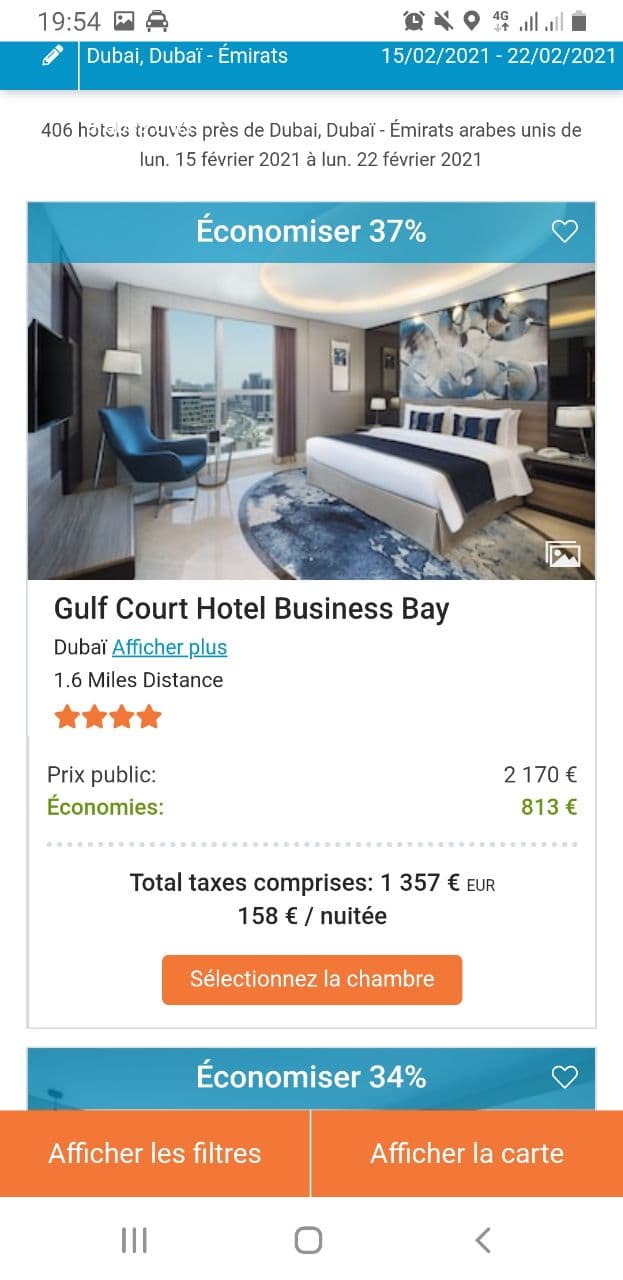
Task: Click the Afficher plus link
Action: coord(169,647)
